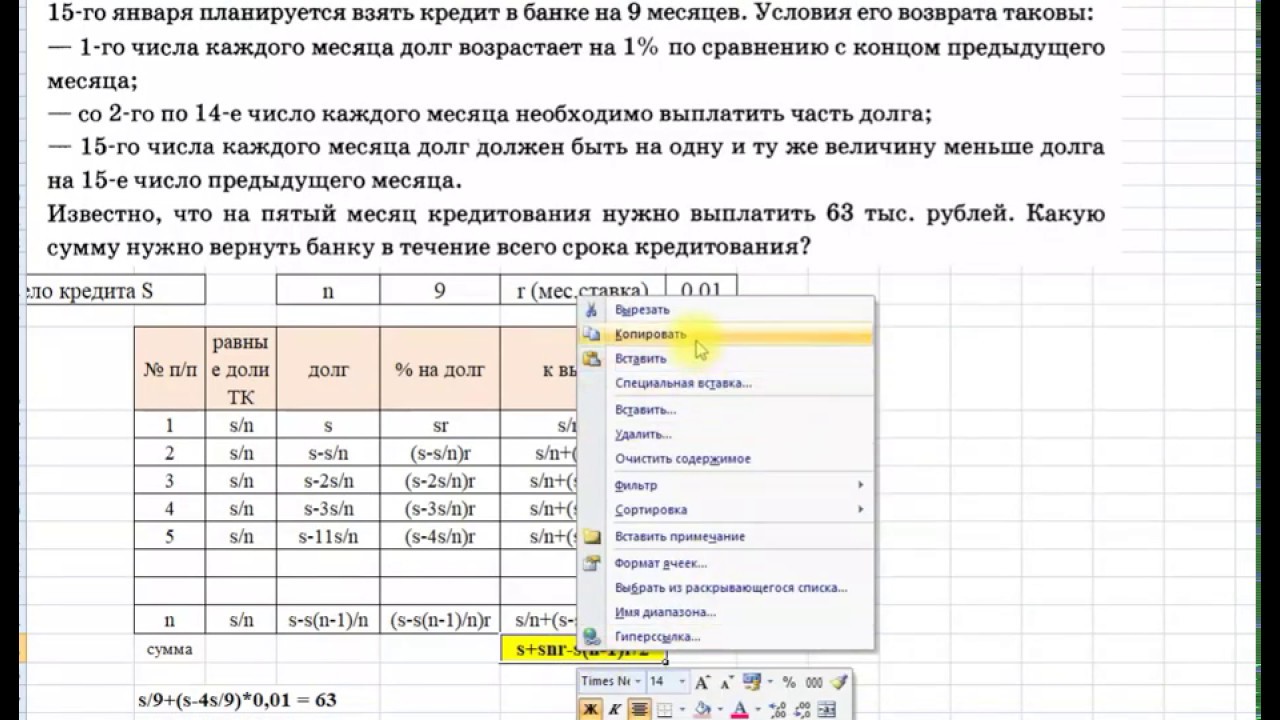The width and height of the screenshot is (1280, 720).
Task: Open fill color dropdown arrow
Action: pos(720,709)
